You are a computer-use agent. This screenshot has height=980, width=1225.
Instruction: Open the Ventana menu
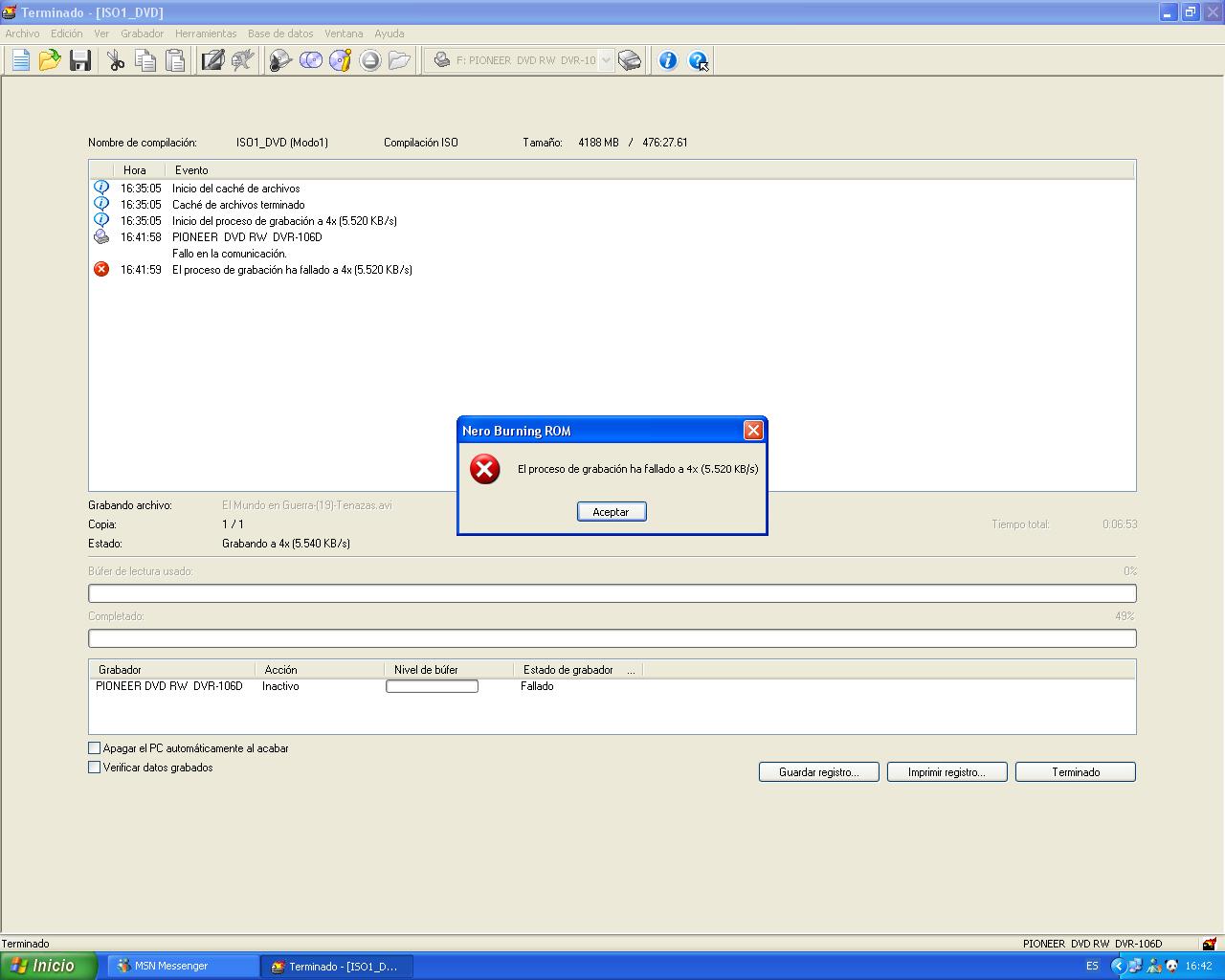click(x=344, y=33)
